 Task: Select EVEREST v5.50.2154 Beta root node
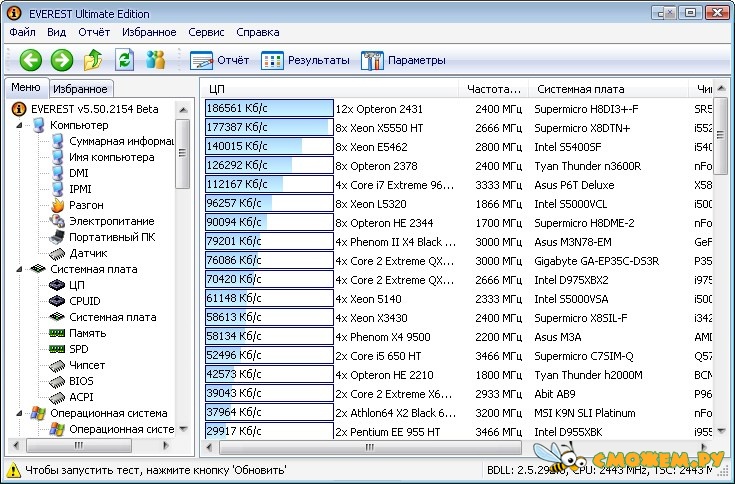click(95, 109)
